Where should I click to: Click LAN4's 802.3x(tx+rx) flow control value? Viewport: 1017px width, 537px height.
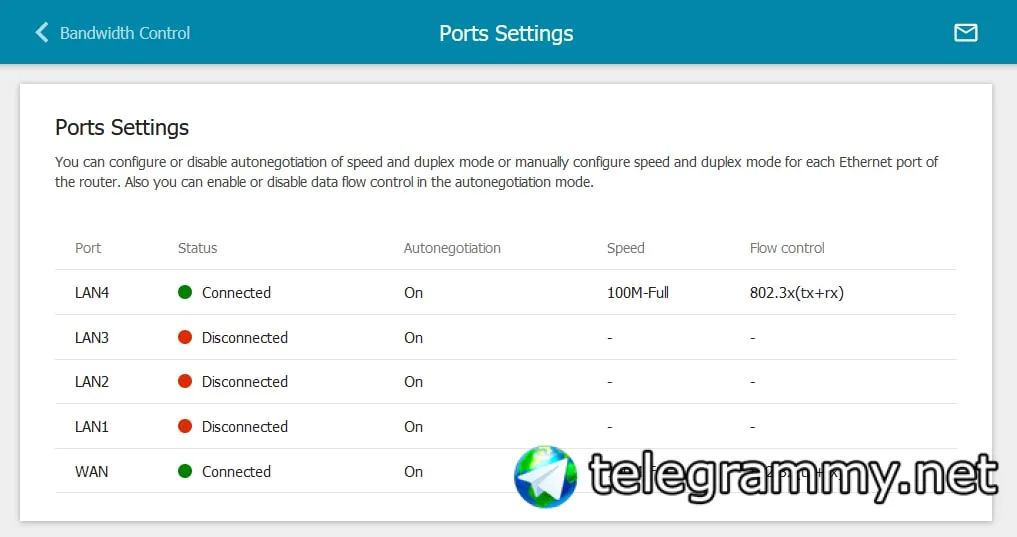pyautogui.click(x=796, y=292)
